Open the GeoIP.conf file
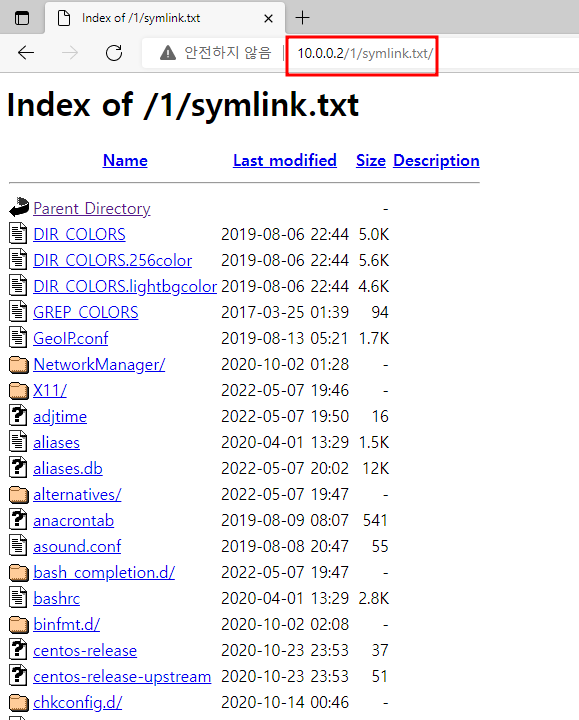 click(x=71, y=338)
